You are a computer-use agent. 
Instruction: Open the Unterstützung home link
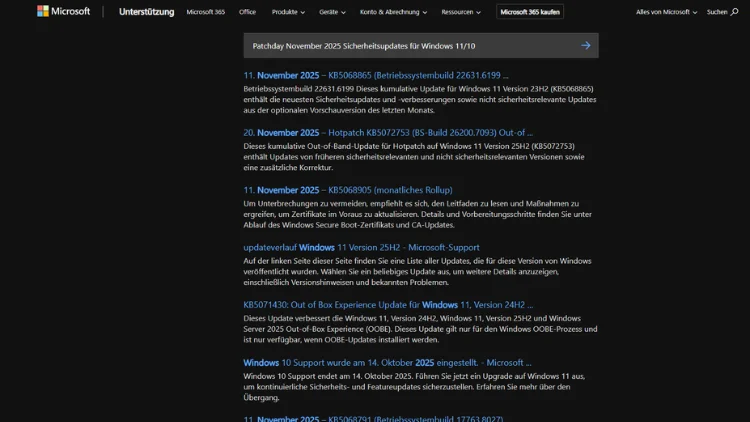(x=146, y=12)
